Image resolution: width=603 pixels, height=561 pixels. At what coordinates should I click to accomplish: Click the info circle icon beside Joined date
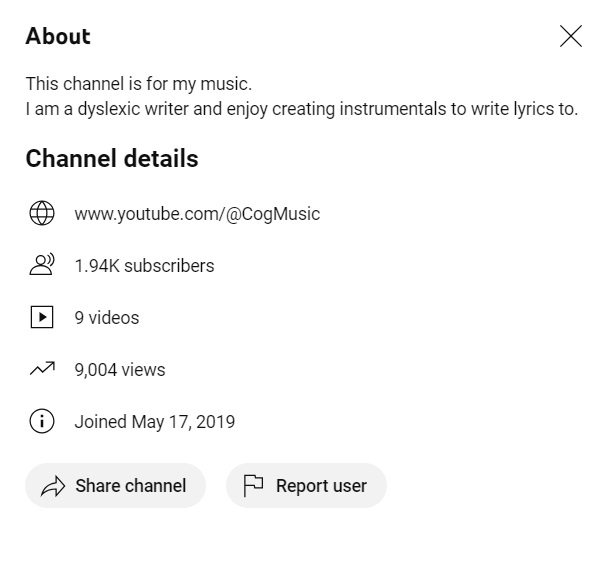(42, 421)
